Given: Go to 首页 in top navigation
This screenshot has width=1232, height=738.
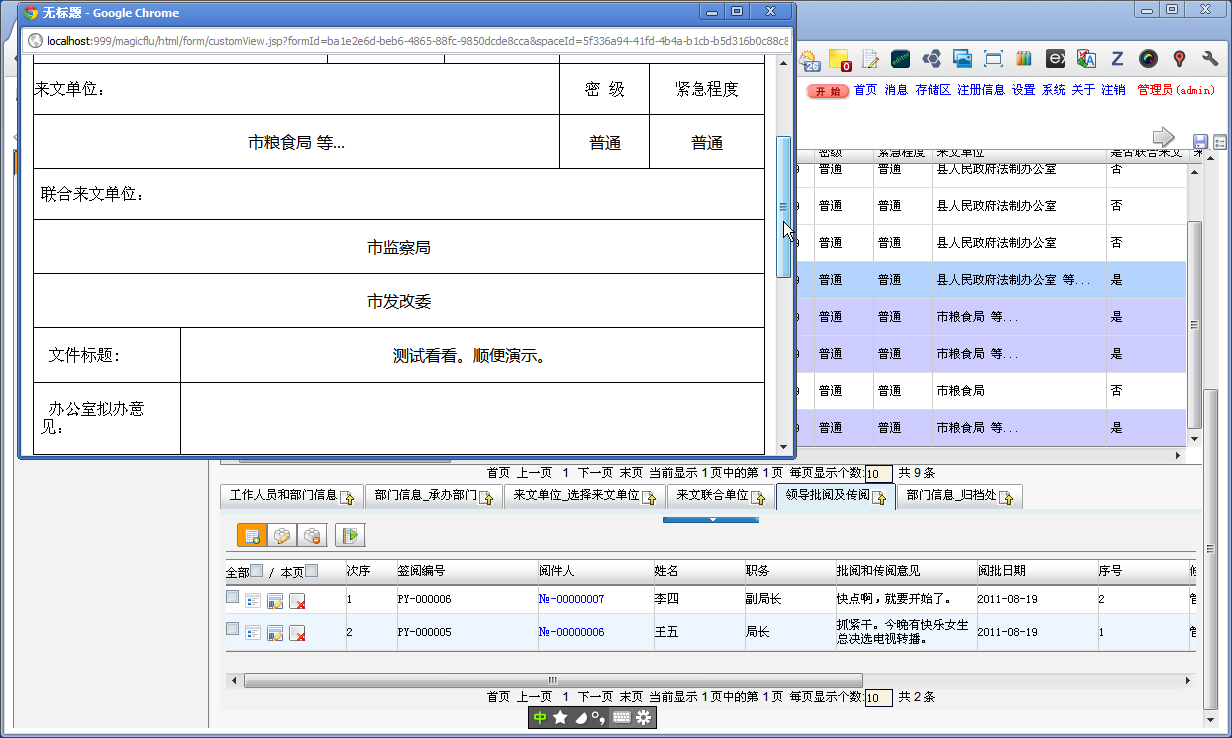Looking at the screenshot, I should [865, 90].
